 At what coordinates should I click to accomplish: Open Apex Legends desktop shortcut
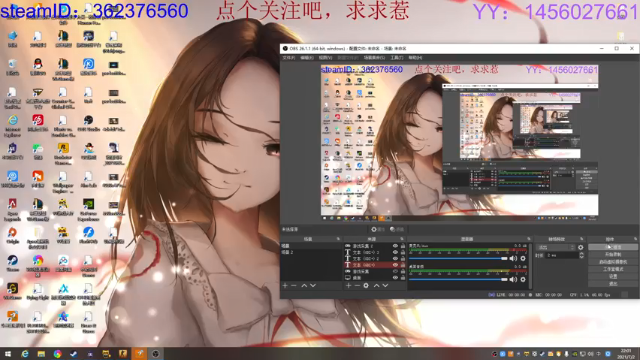point(12,208)
